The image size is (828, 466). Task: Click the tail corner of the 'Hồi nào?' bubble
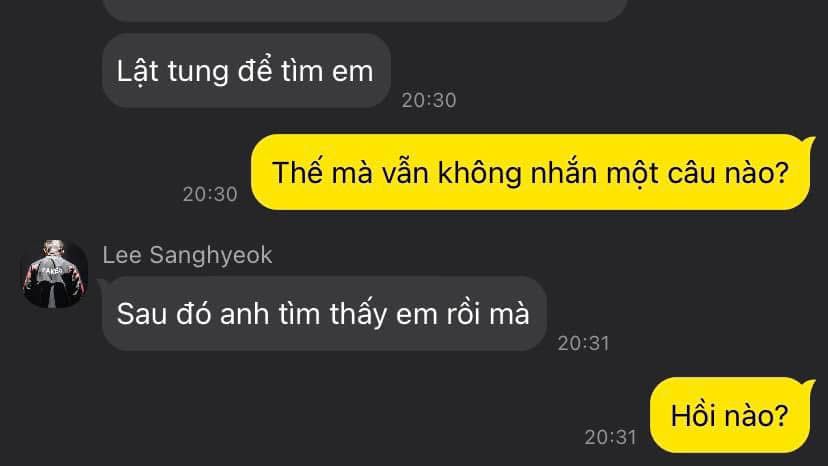click(x=809, y=383)
